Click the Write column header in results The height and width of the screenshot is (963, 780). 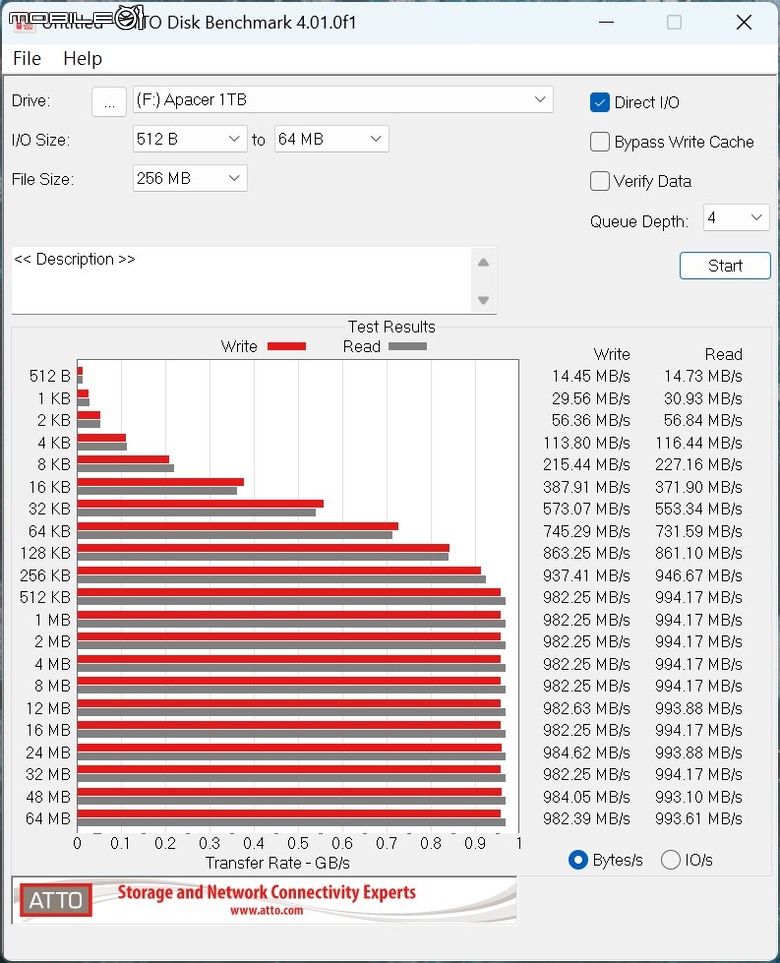tap(612, 354)
